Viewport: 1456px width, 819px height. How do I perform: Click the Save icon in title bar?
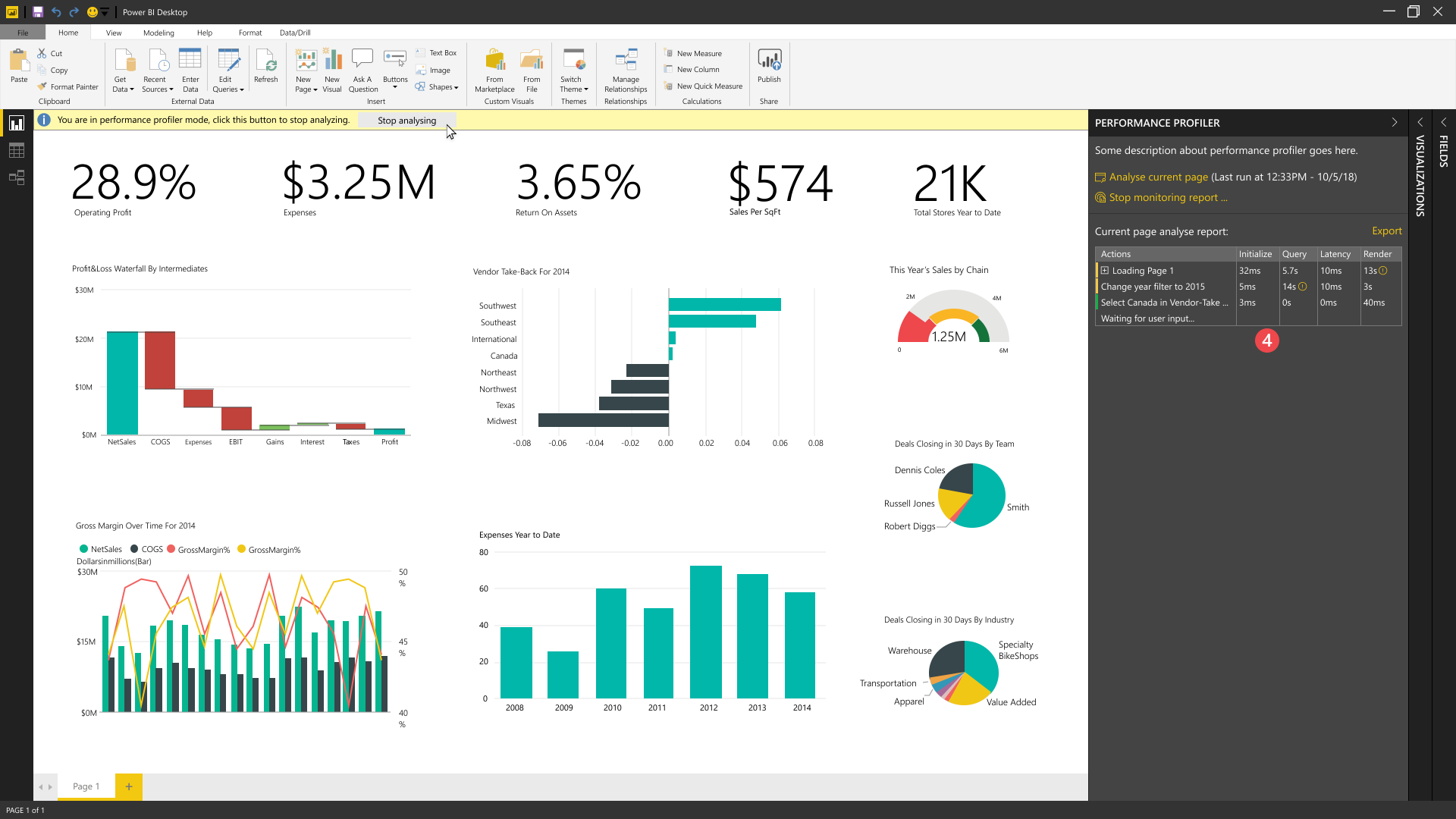pos(37,12)
